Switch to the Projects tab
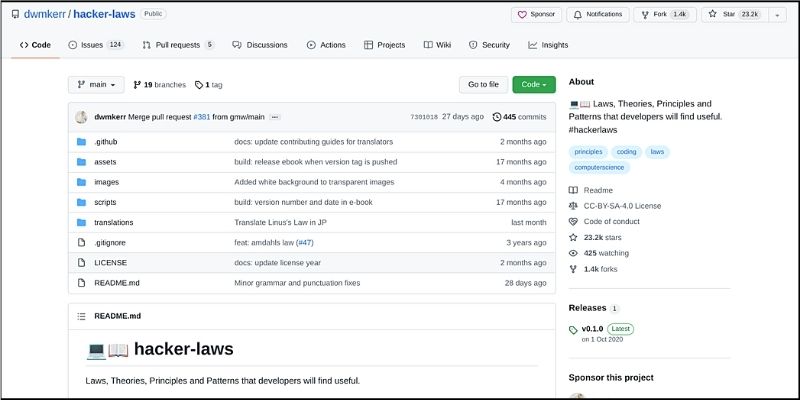This screenshot has width=800, height=400. click(384, 45)
